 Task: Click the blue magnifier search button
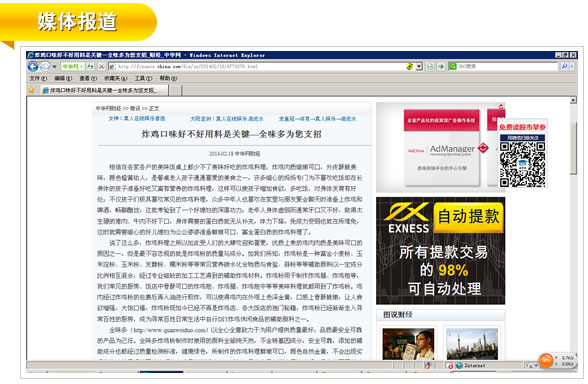pos(564,66)
